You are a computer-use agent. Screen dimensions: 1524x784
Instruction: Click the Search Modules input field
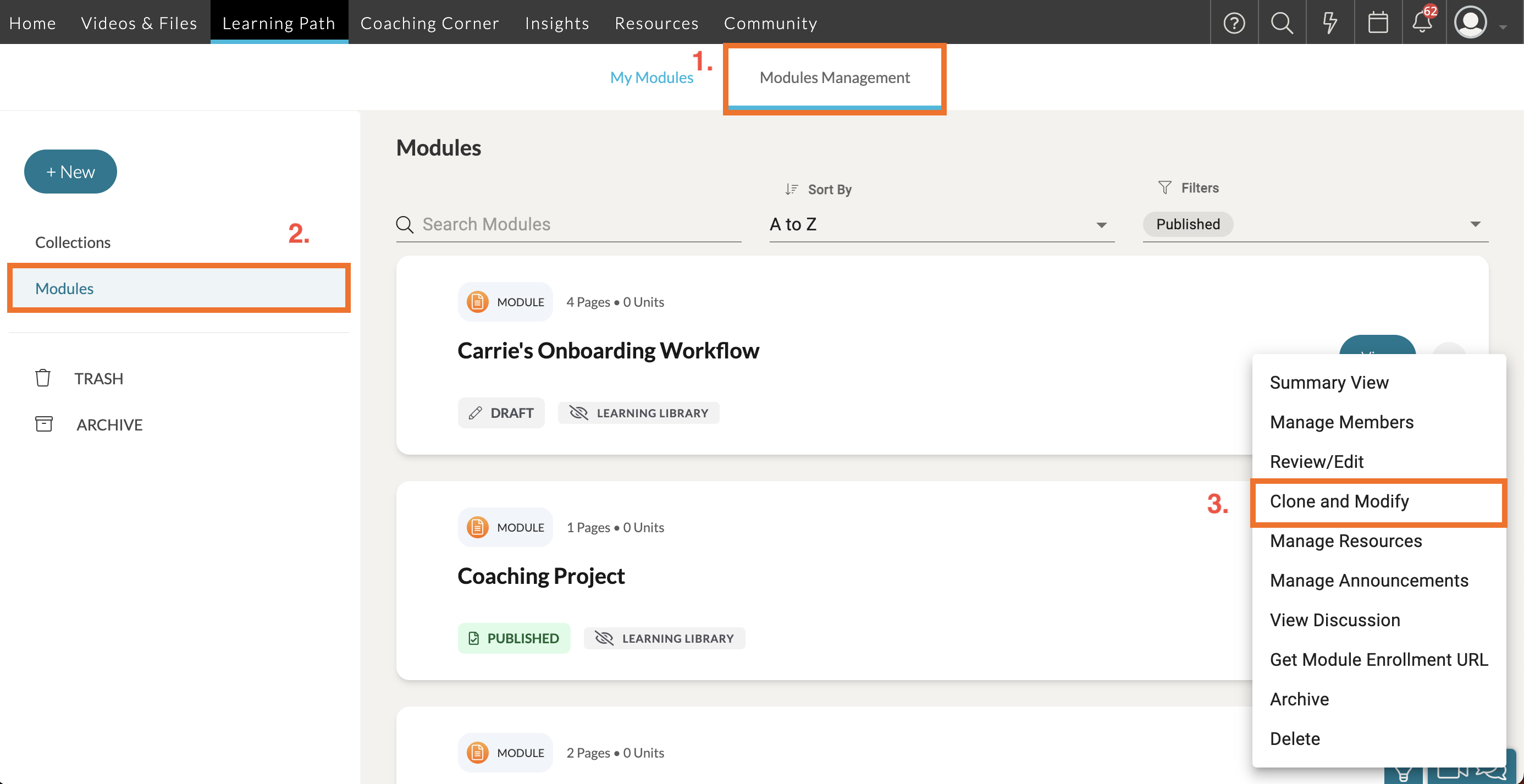[568, 224]
